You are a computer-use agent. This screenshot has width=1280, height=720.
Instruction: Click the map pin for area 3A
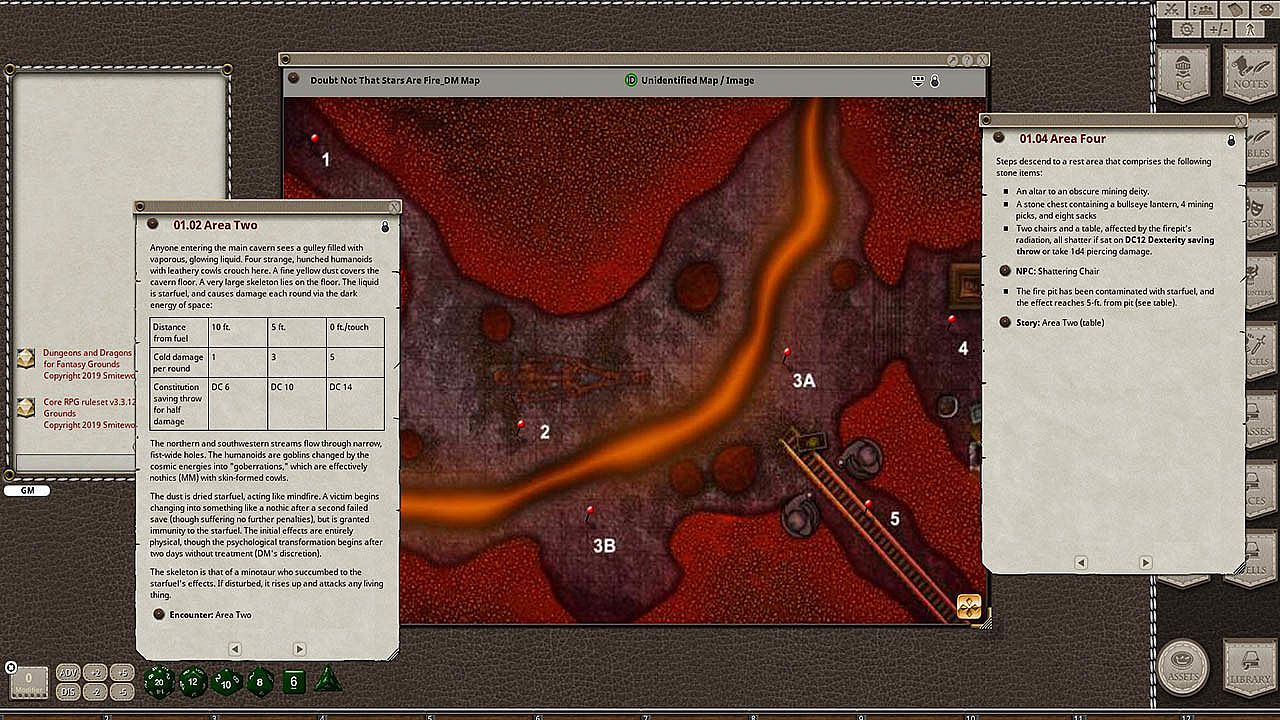coord(787,353)
